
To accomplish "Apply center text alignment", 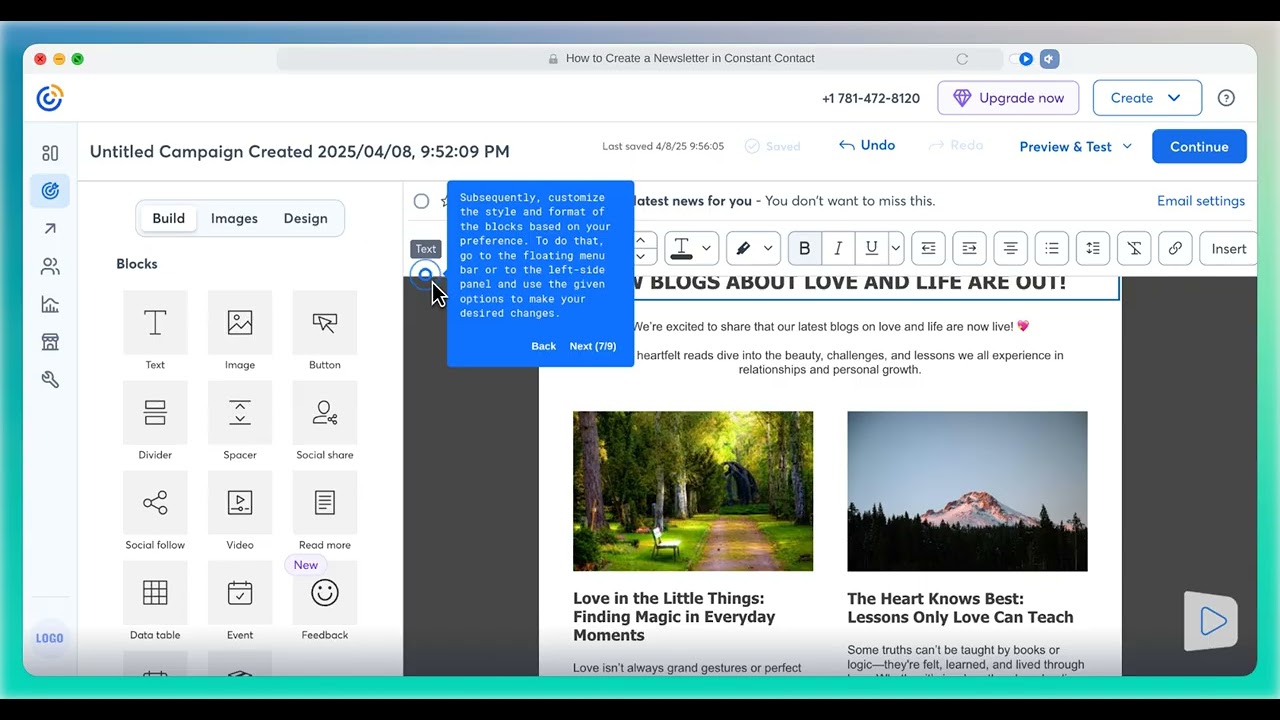I will pyautogui.click(x=1010, y=248).
